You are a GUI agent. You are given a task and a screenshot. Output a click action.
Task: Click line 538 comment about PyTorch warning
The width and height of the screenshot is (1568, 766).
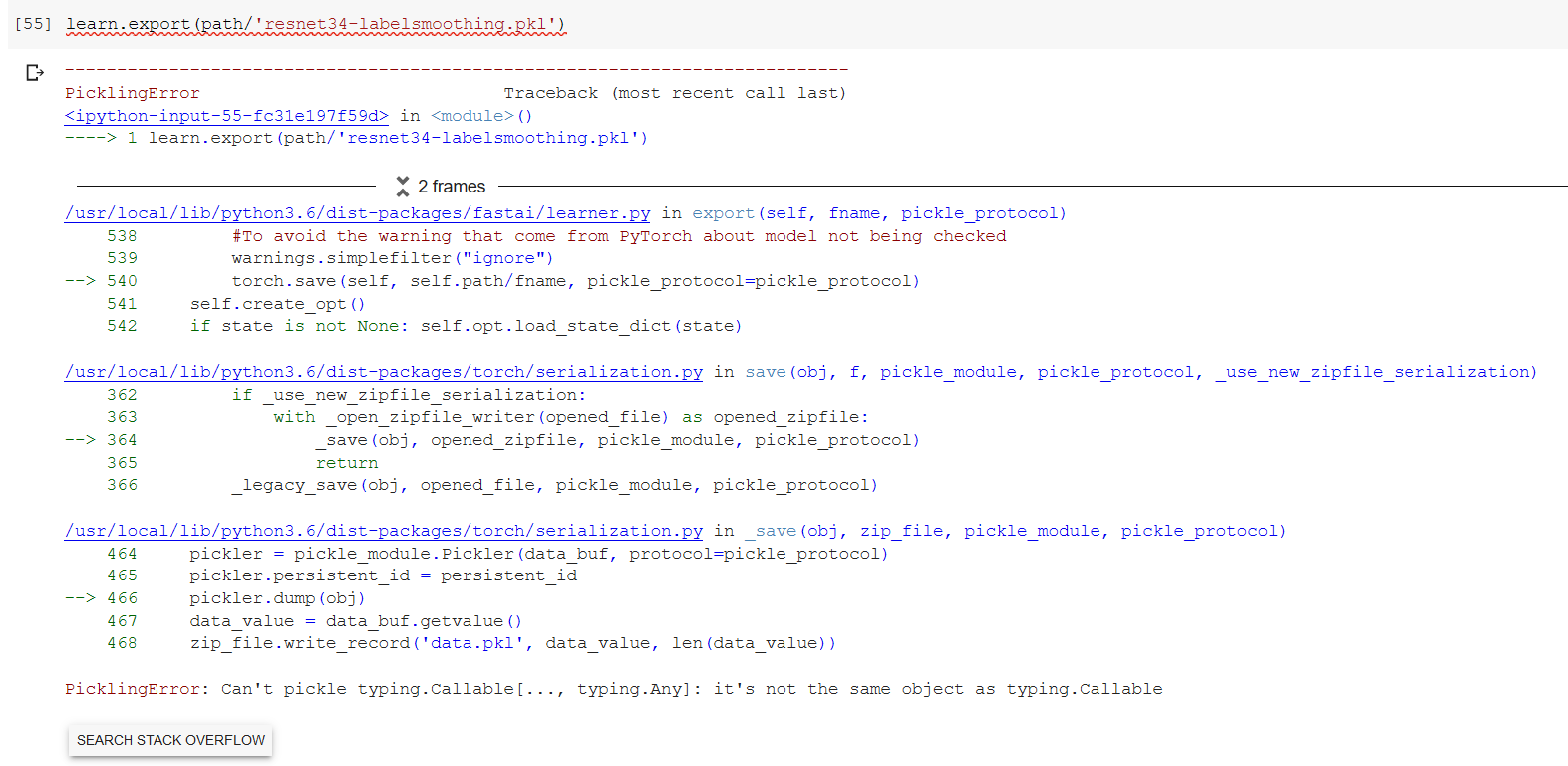coord(619,236)
